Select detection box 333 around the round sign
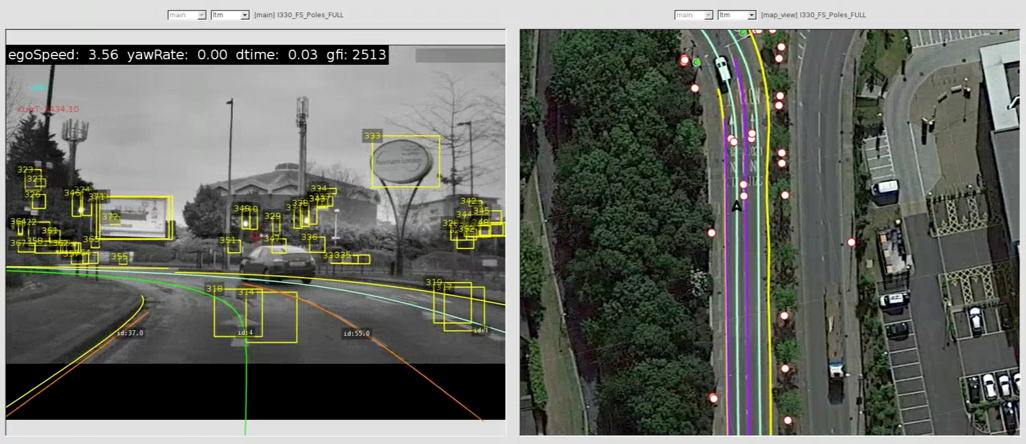 [x=405, y=162]
